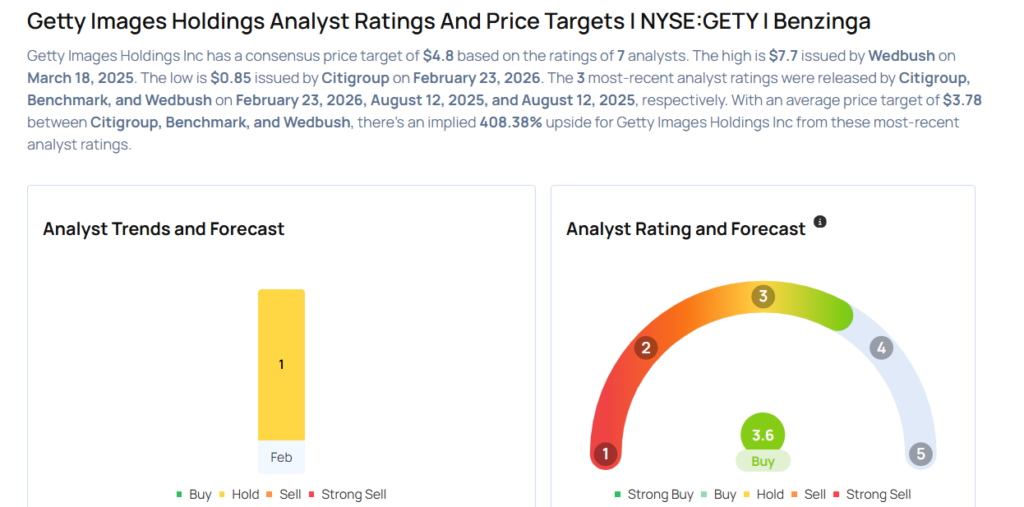
Task: Click gauge marker number 2
Action: click(647, 348)
